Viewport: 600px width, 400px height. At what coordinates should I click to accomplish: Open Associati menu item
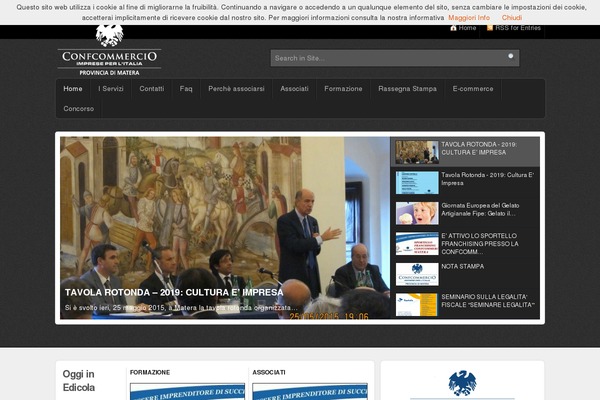[x=294, y=89]
